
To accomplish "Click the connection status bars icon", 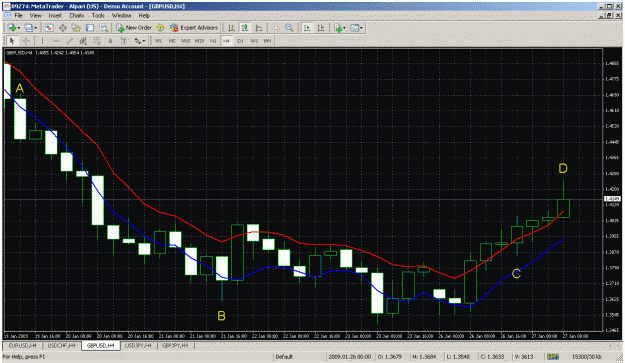I will [x=552, y=357].
